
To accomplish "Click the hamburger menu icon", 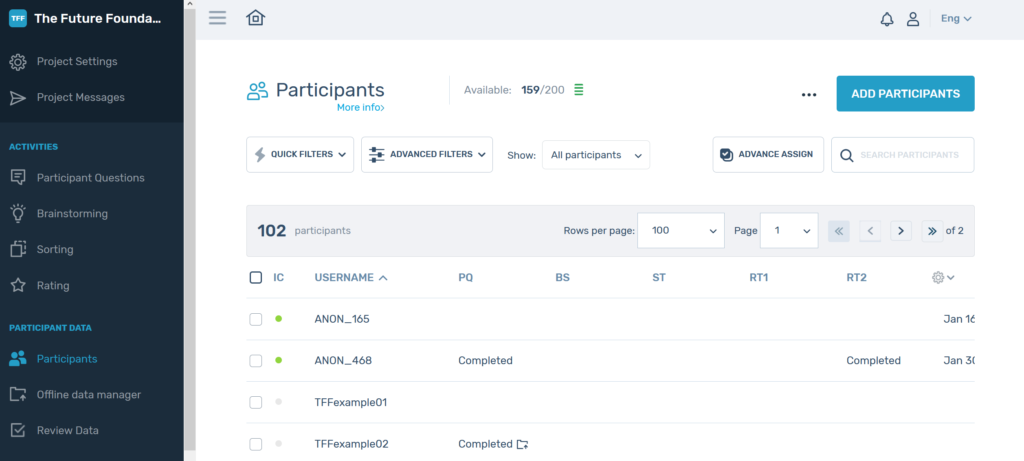I will coord(217,18).
